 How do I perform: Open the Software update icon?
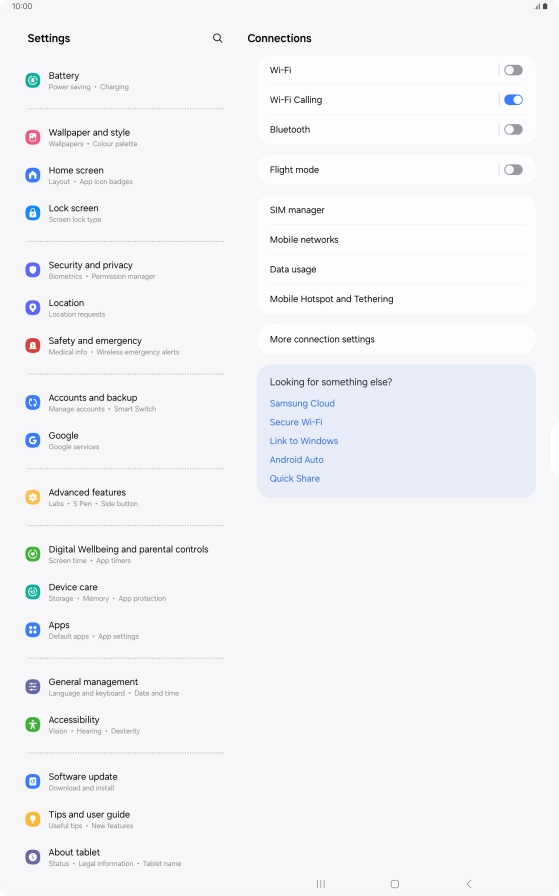coord(33,782)
